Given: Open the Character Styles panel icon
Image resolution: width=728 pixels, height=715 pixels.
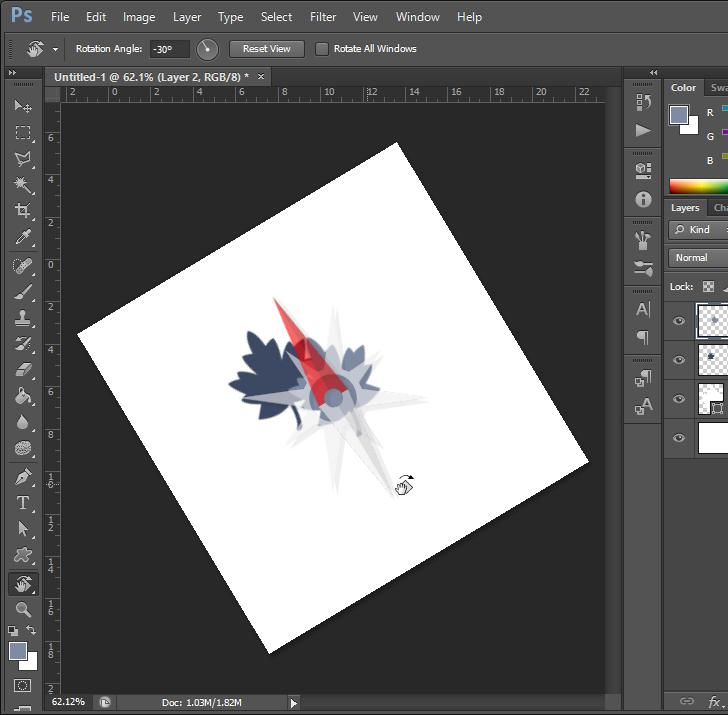Looking at the screenshot, I should tap(643, 406).
